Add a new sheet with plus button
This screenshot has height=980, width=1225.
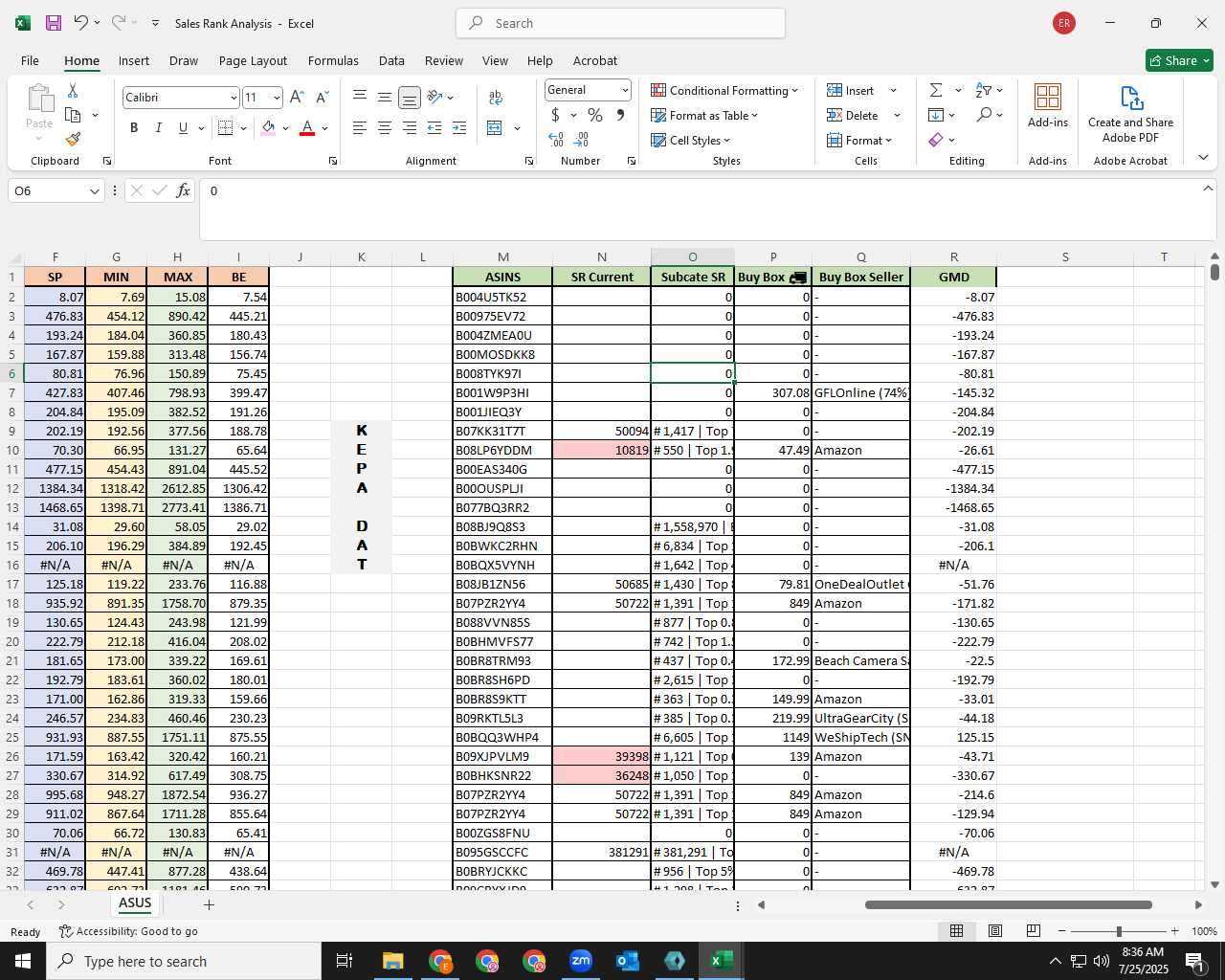click(209, 904)
